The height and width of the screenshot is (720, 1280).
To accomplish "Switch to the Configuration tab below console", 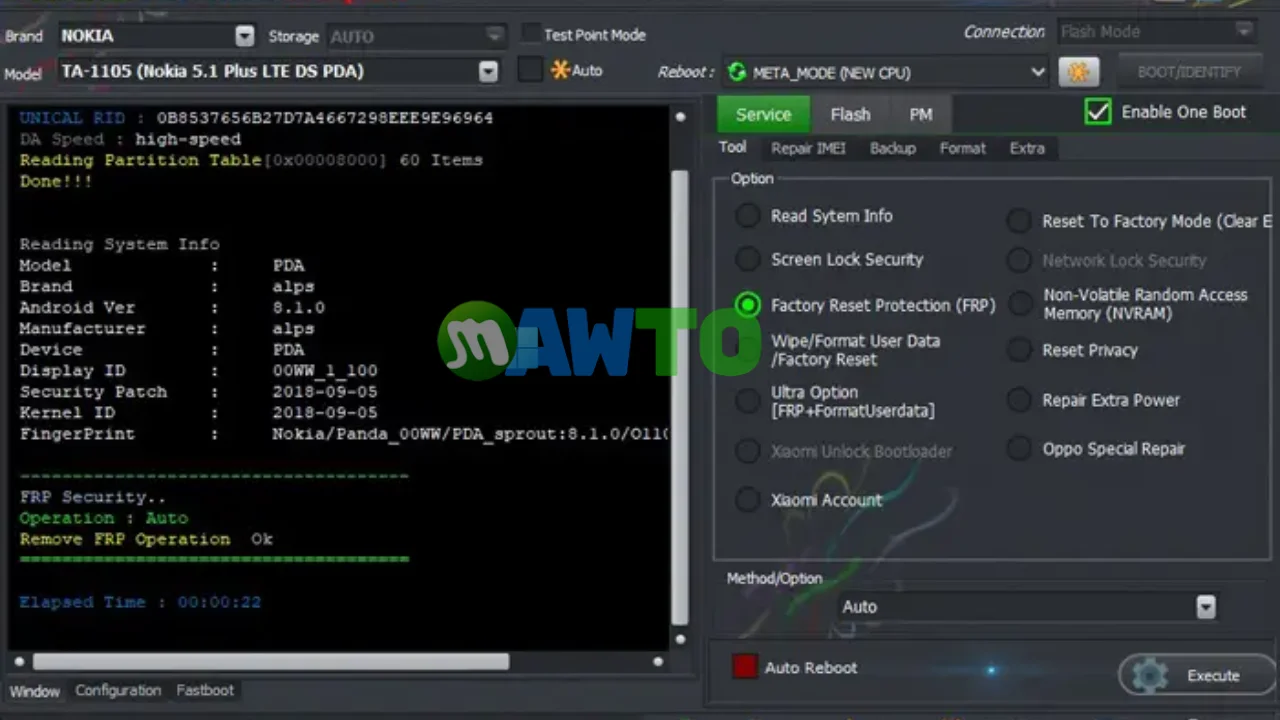I will (x=118, y=691).
